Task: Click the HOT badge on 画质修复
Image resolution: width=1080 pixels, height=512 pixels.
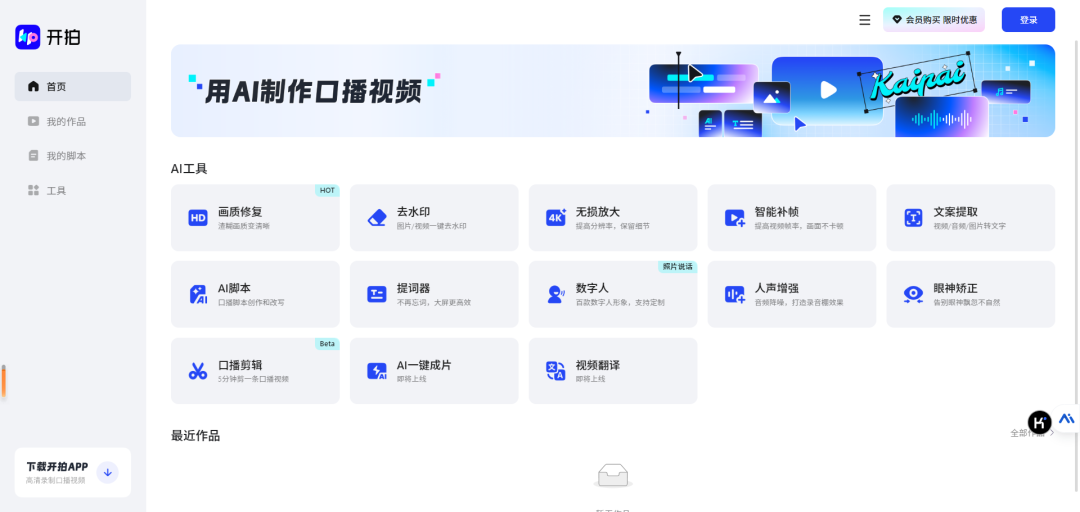Action: pos(327,190)
